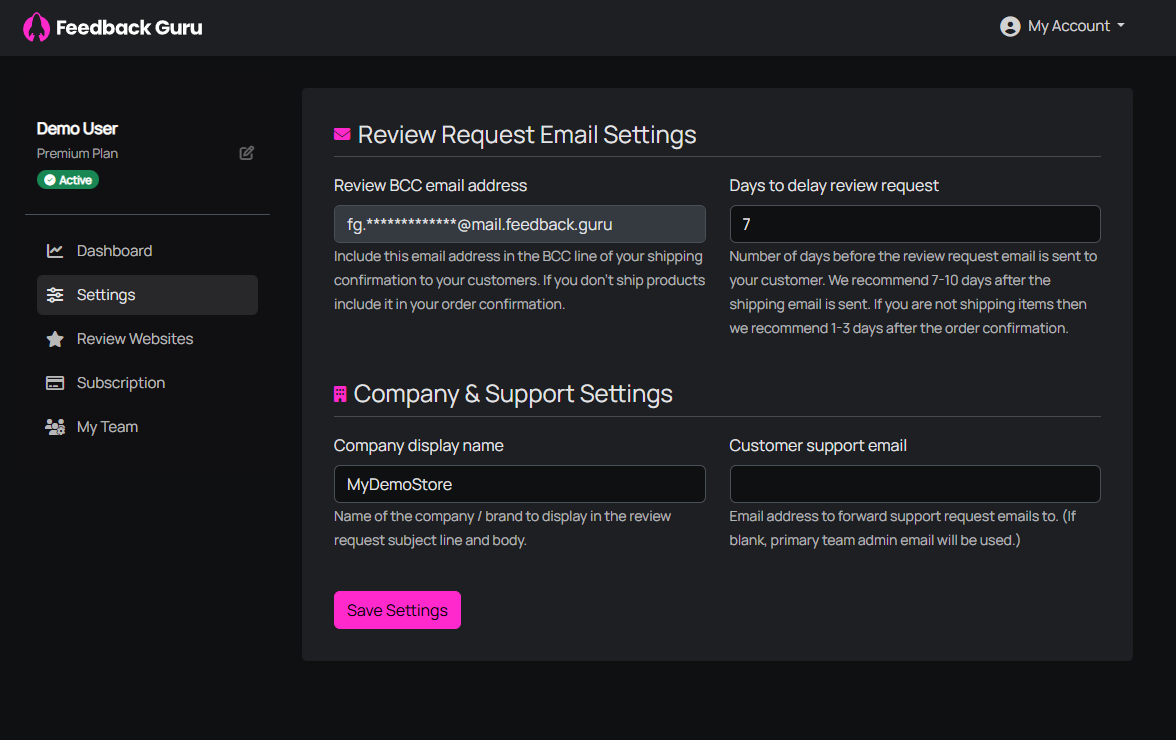
Task: Click the Demo User name text
Action: tap(77, 129)
